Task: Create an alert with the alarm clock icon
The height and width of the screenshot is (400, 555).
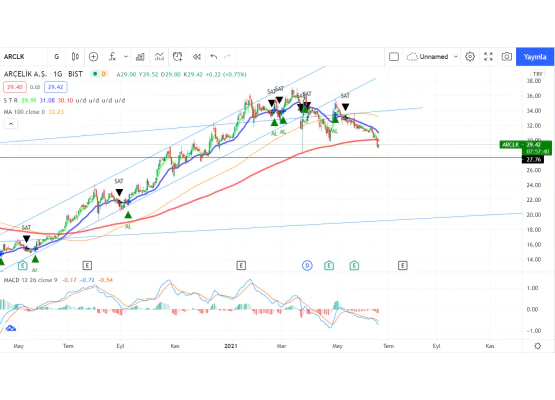Action: pos(178,57)
